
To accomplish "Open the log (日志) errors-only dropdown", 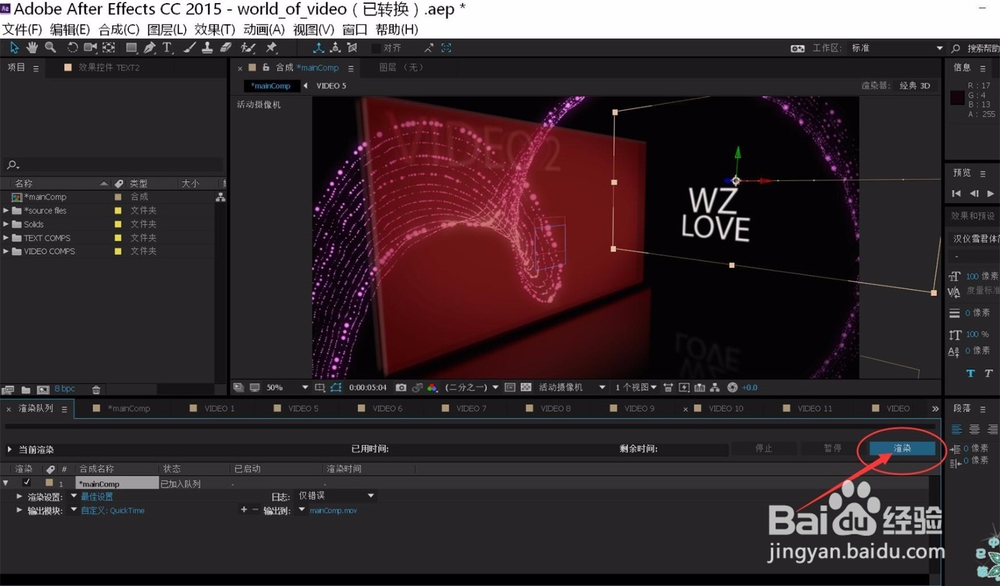I will 337,495.
